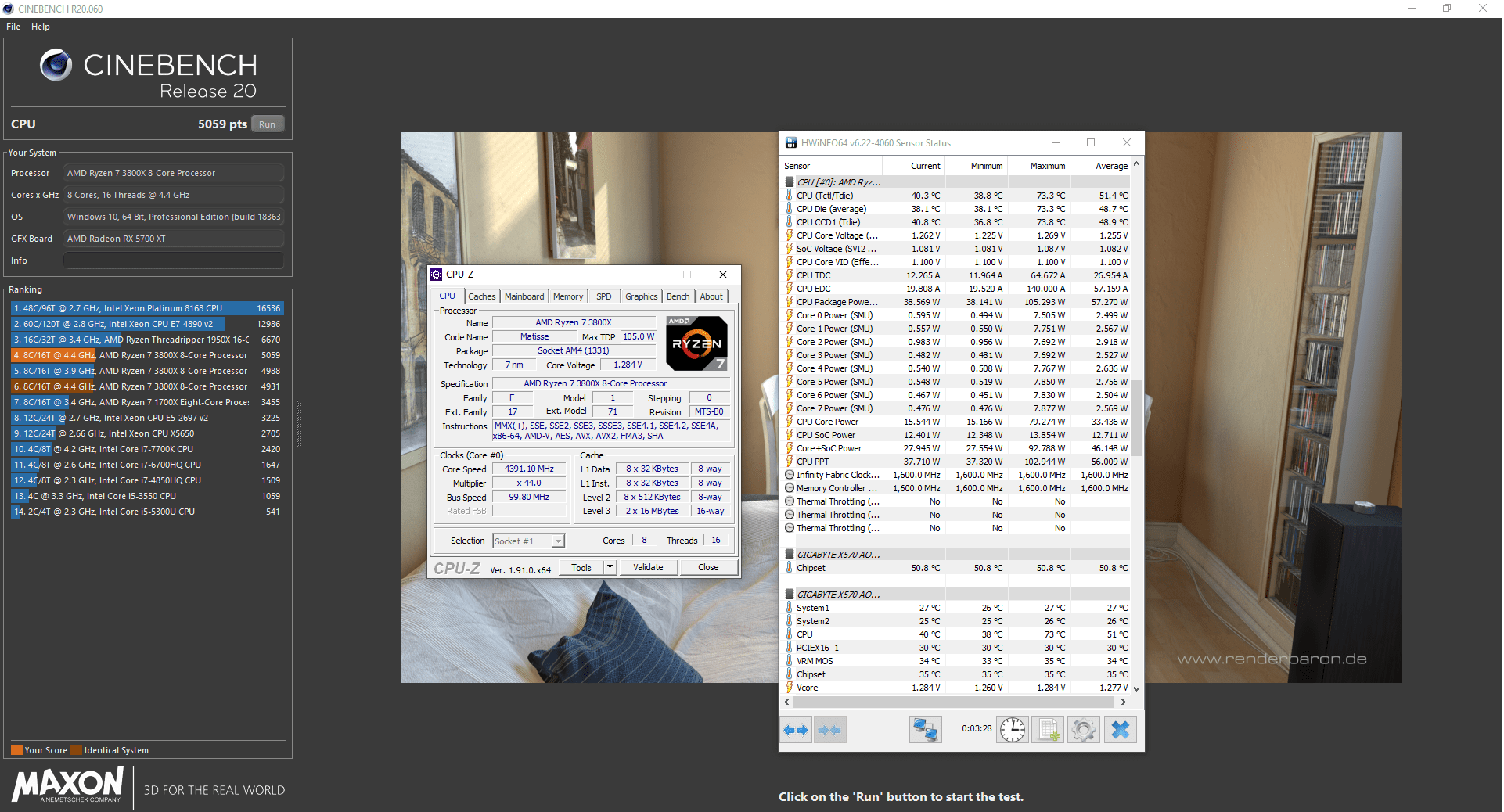
Task: Reset sensor statistics with the clock icon
Action: tap(1013, 730)
